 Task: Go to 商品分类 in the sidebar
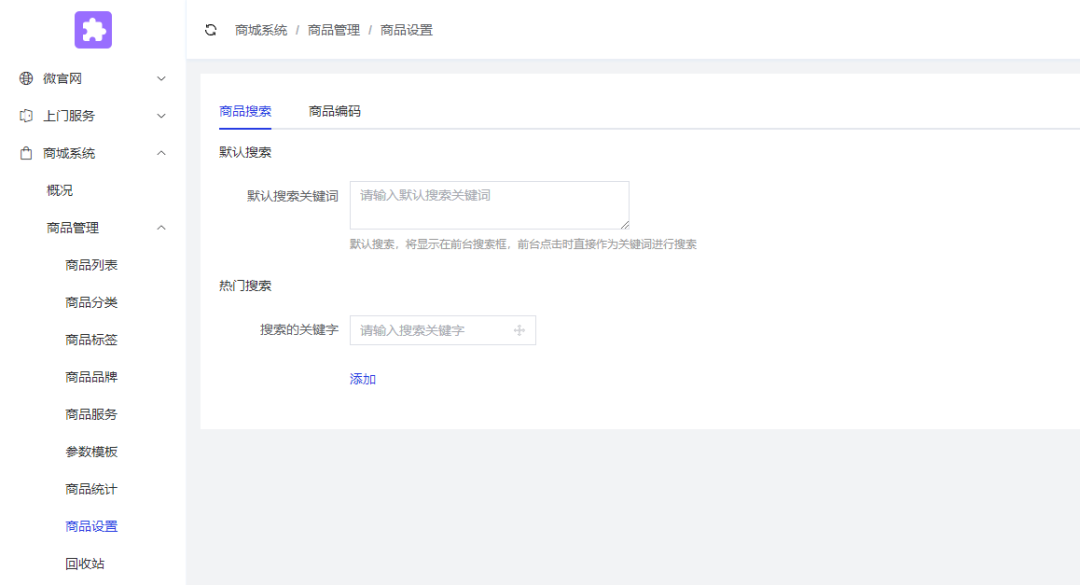click(91, 302)
